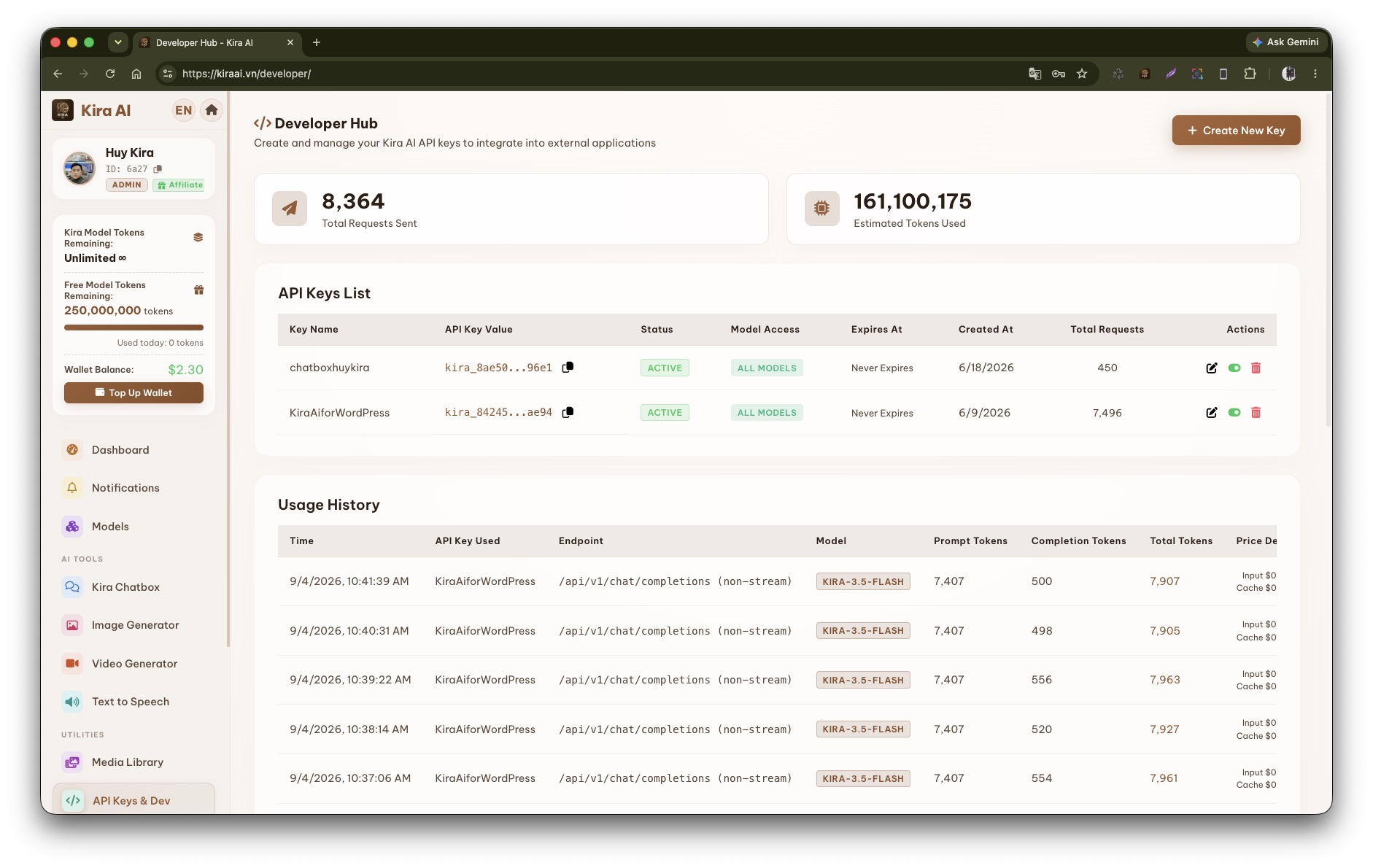Delete the chatboxhuykira key
The height and width of the screenshot is (868, 1373).
1256,368
